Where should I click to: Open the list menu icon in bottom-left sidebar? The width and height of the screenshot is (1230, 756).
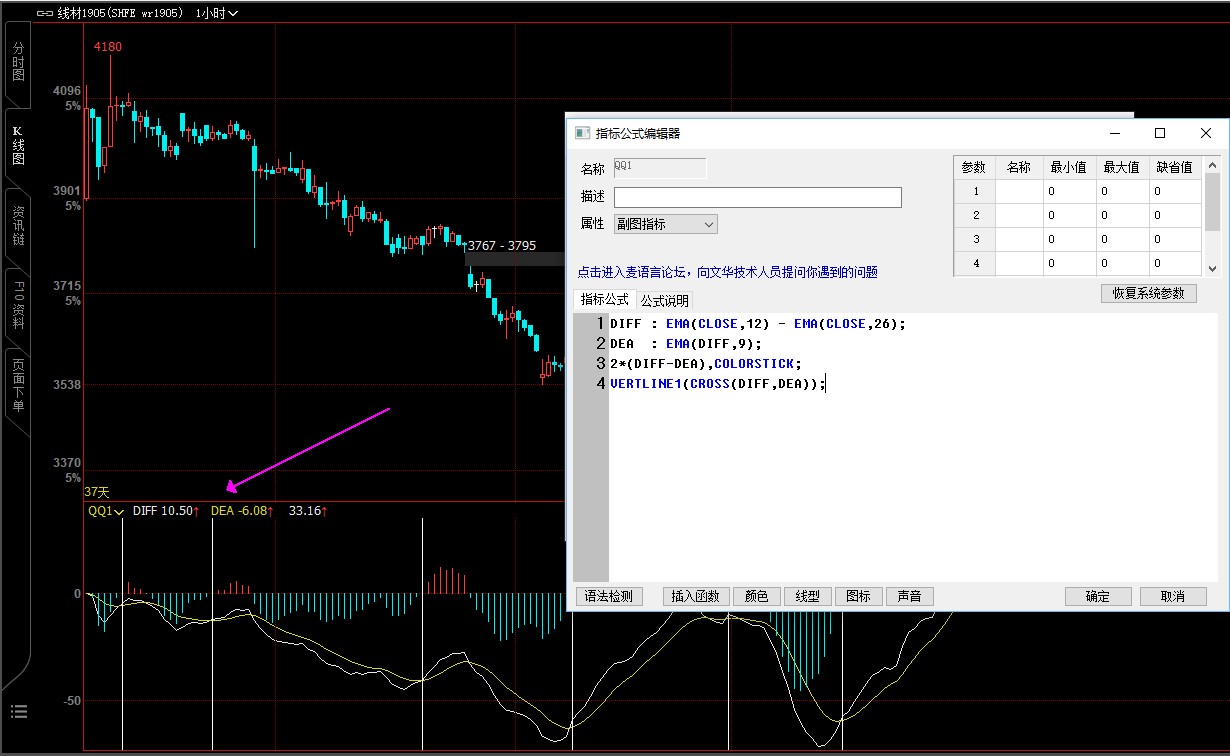[18, 712]
